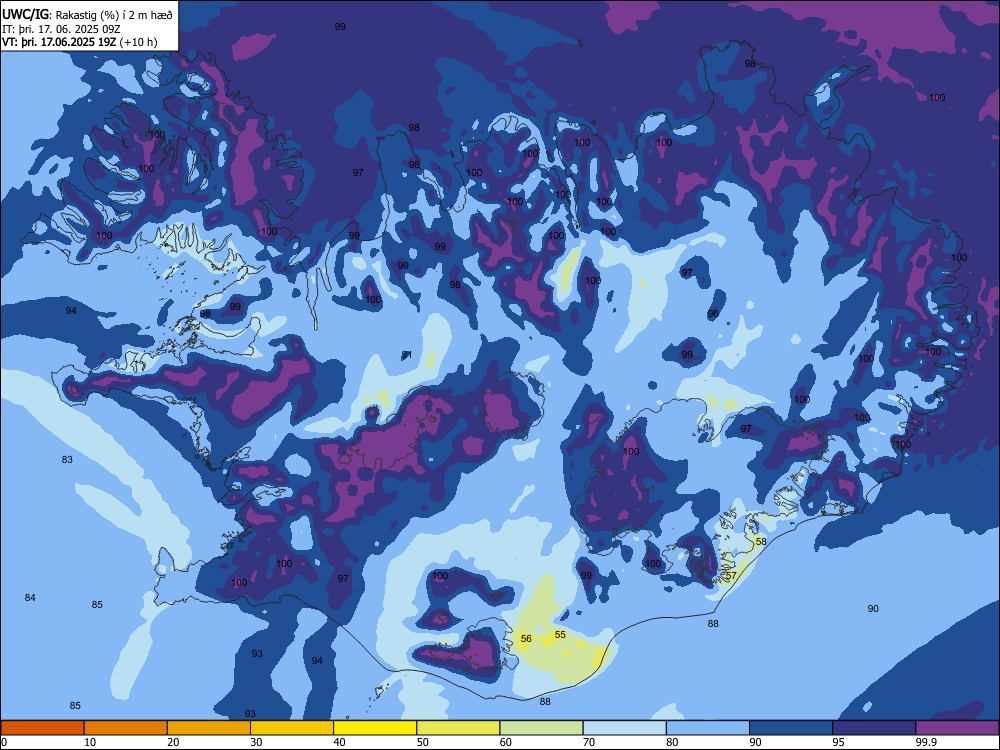
Task: Select the bright yellow 40–50 legend swatch
Action: click(x=375, y=728)
